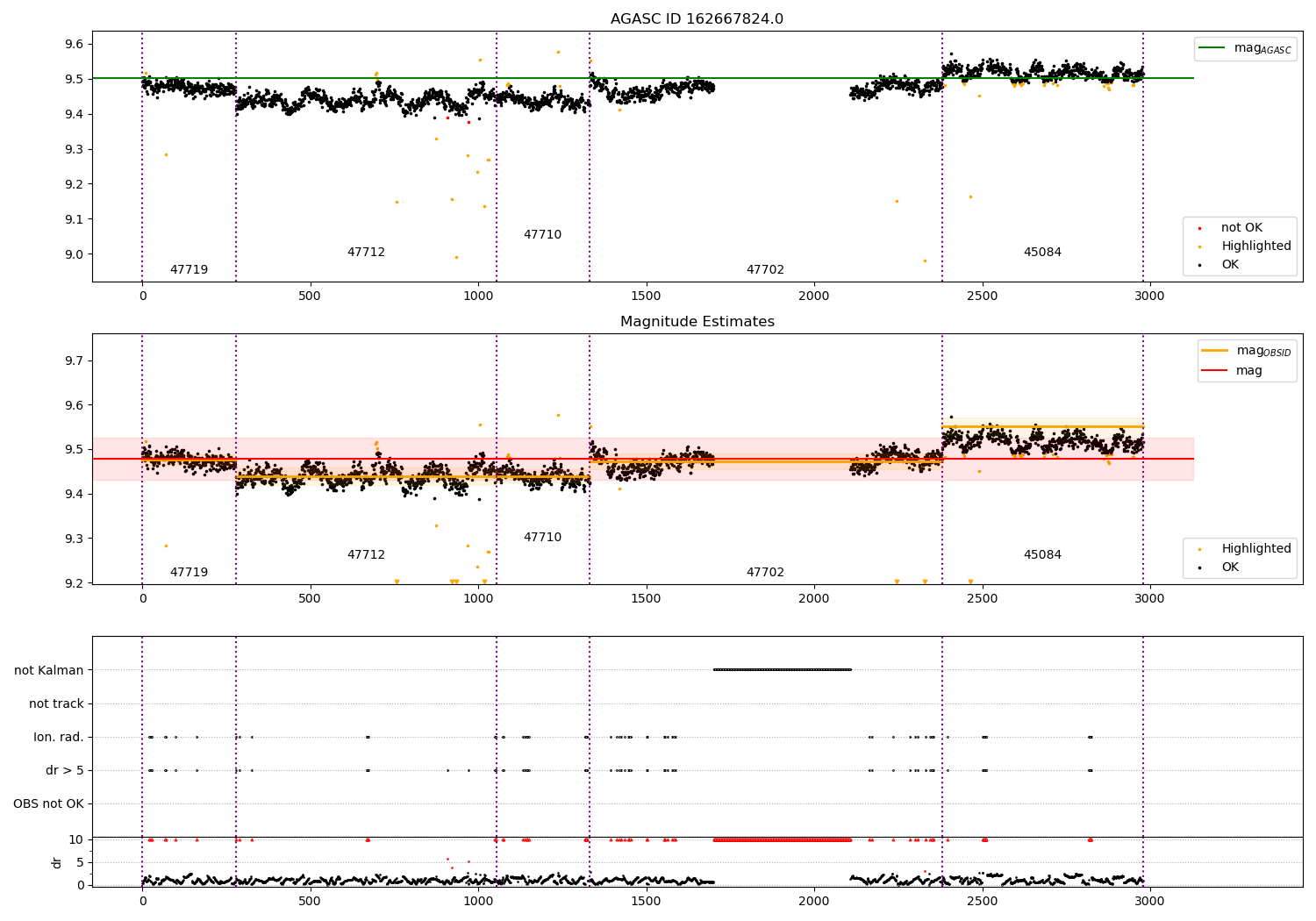
Task: Click the 47710 label in the middle plot
Action: tap(542, 538)
